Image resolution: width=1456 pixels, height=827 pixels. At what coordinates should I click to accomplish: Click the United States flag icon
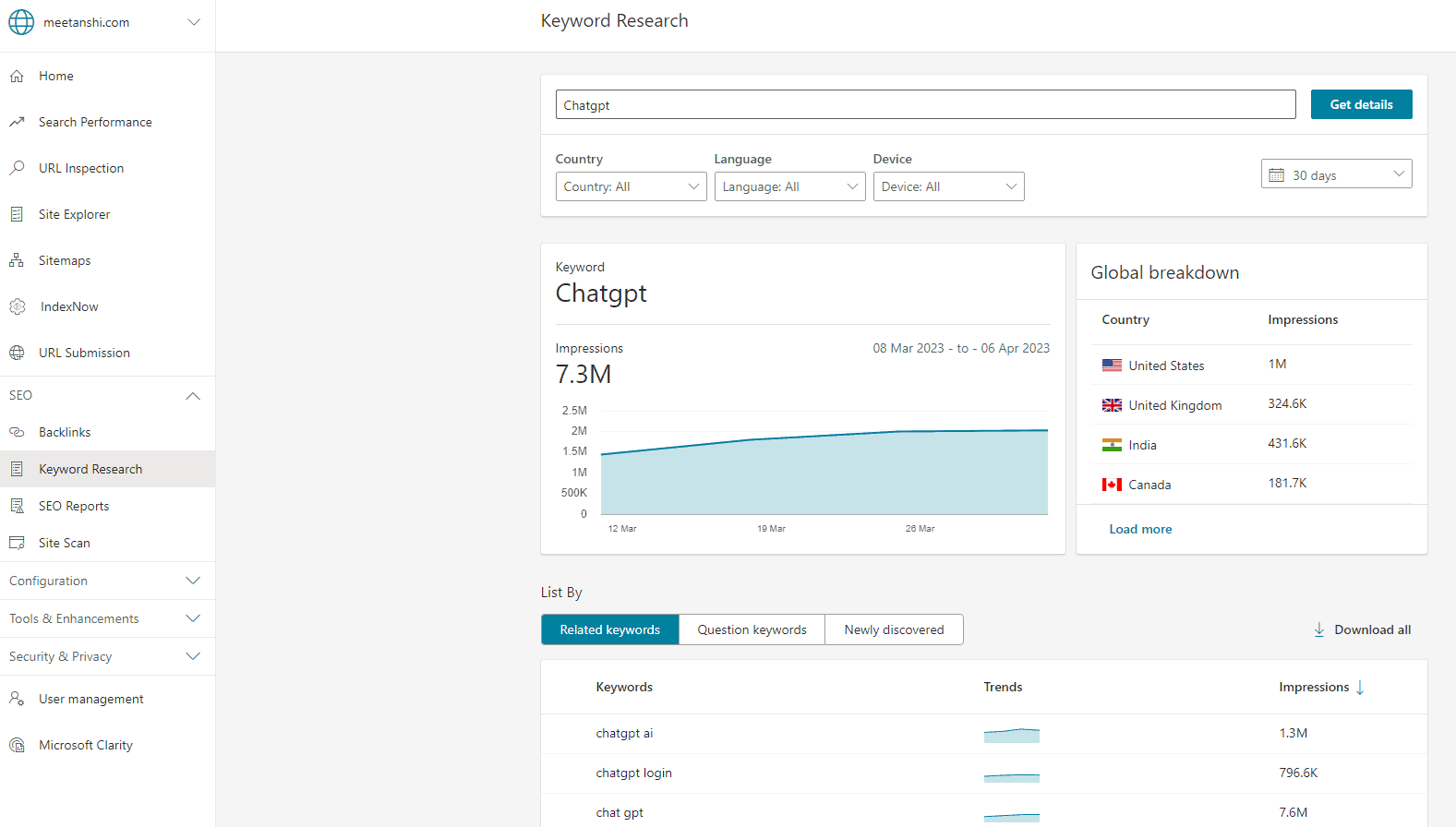(1112, 366)
